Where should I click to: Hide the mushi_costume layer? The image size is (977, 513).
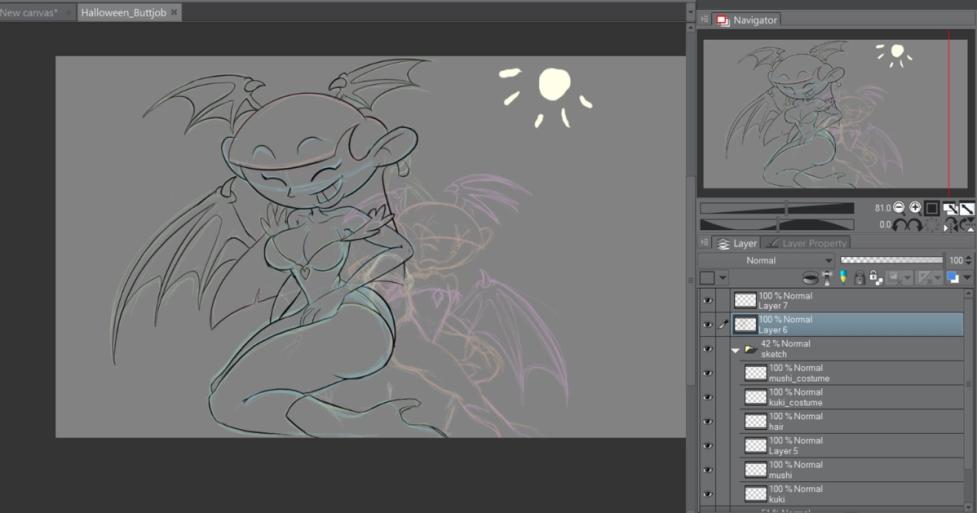tap(708, 373)
